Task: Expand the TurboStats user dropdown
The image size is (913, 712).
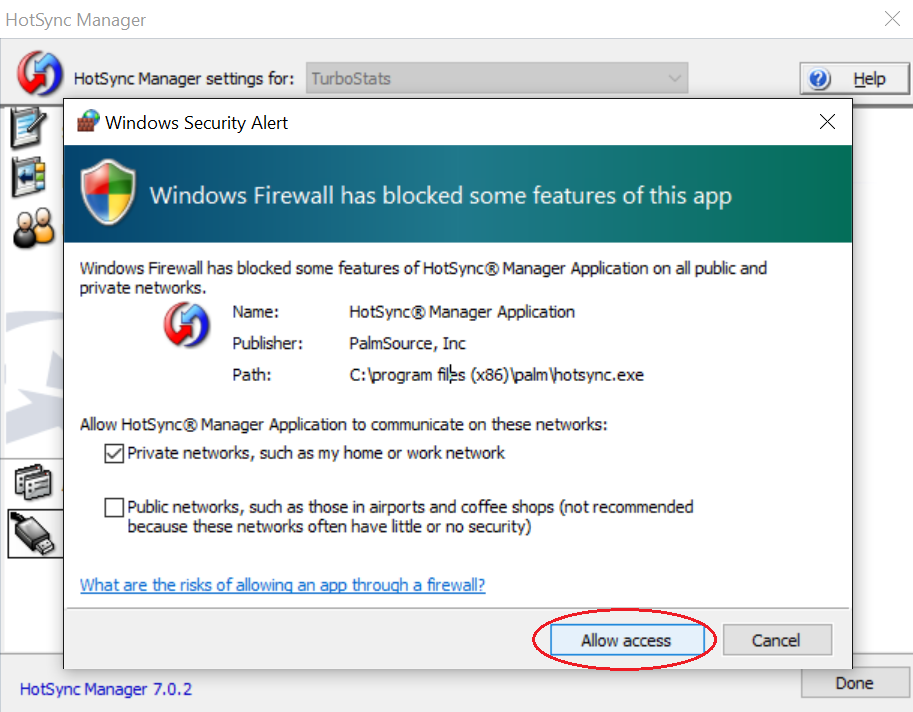Action: point(497,78)
